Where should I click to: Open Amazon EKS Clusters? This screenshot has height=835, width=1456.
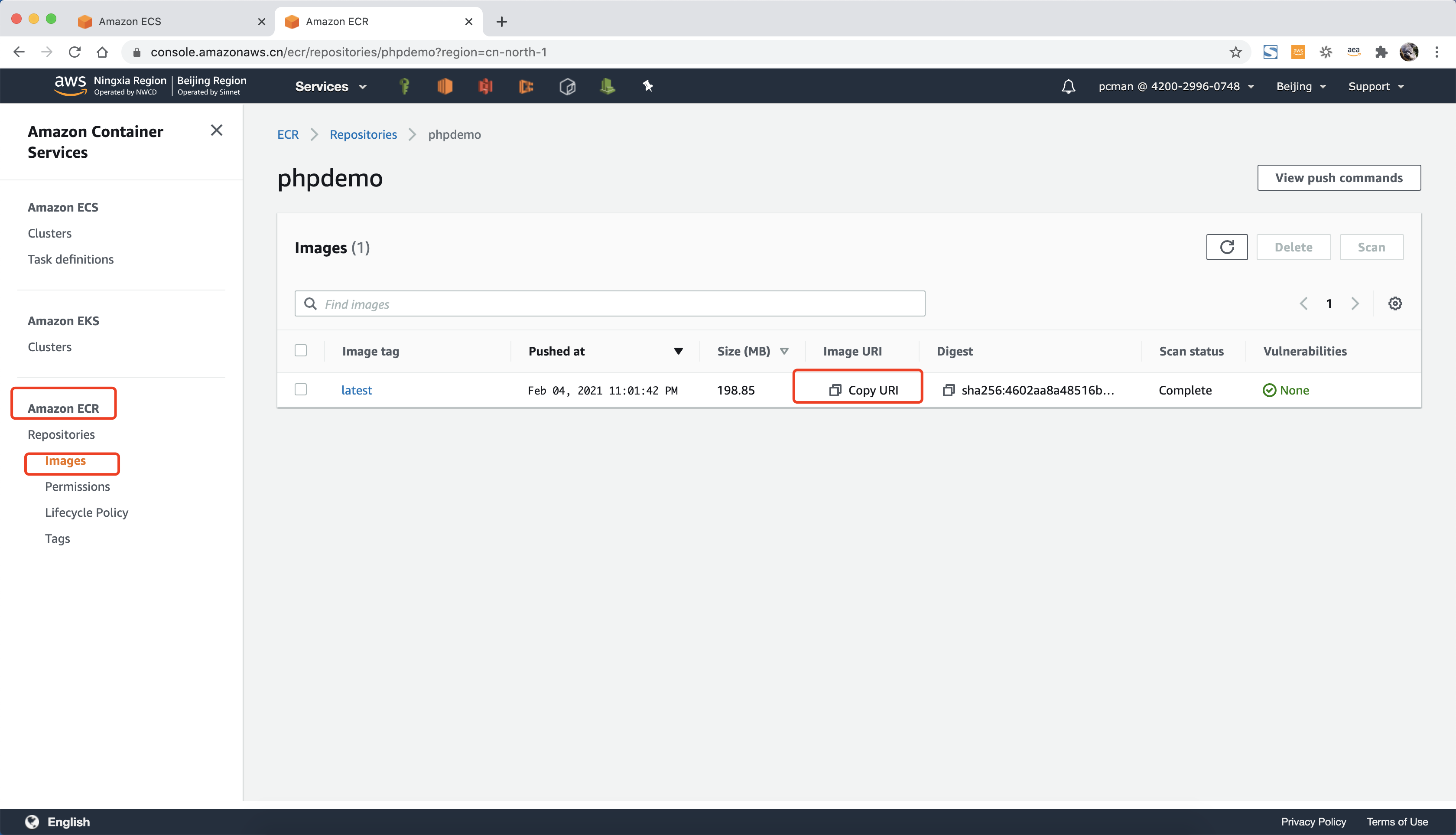click(50, 347)
